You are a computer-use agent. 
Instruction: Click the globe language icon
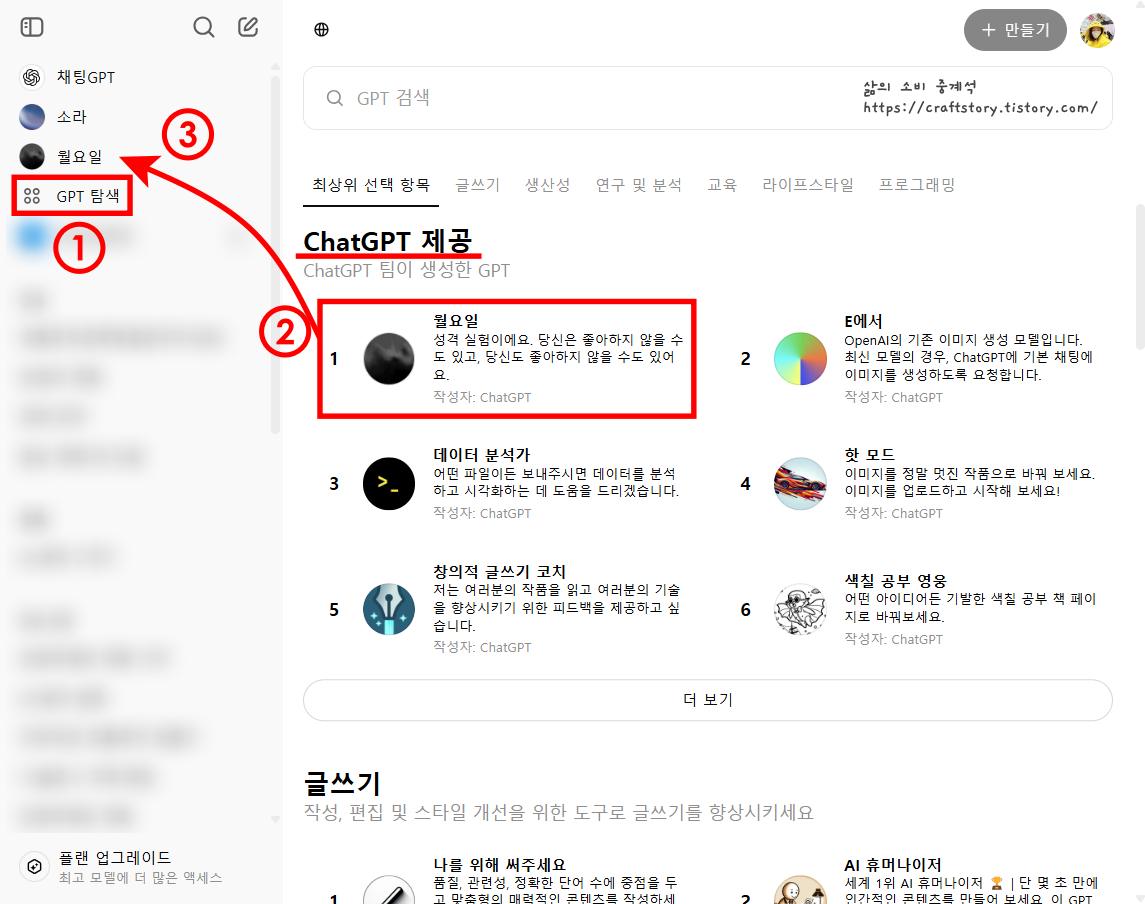tap(321, 30)
